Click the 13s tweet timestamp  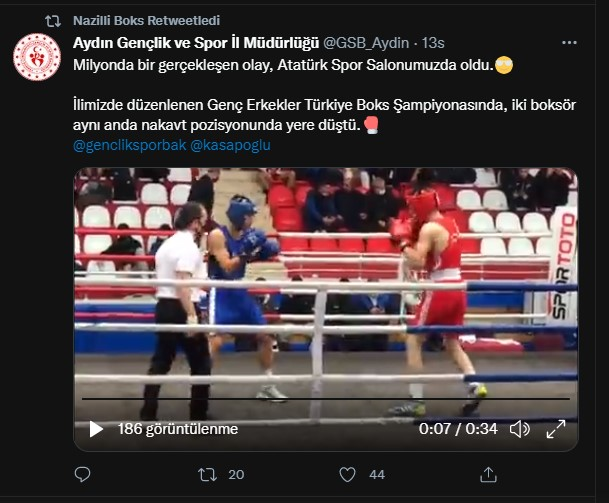(x=434, y=43)
